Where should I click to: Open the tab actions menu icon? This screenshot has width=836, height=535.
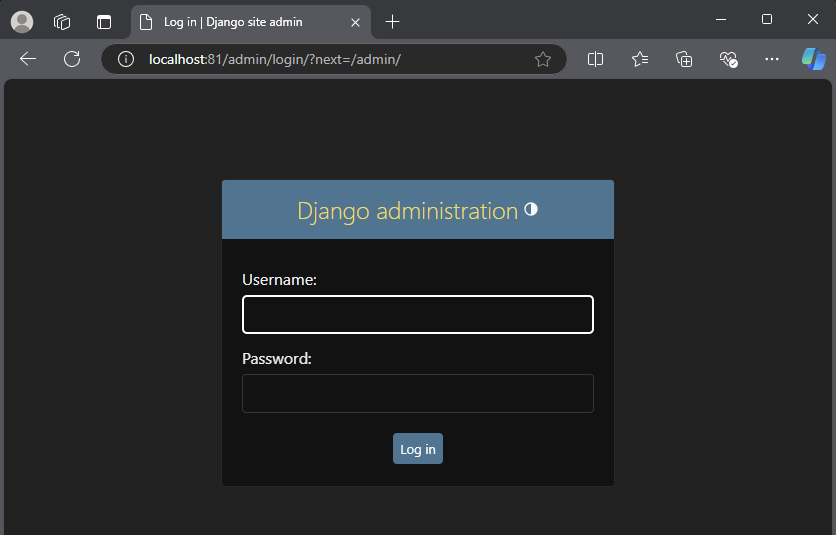tap(103, 22)
